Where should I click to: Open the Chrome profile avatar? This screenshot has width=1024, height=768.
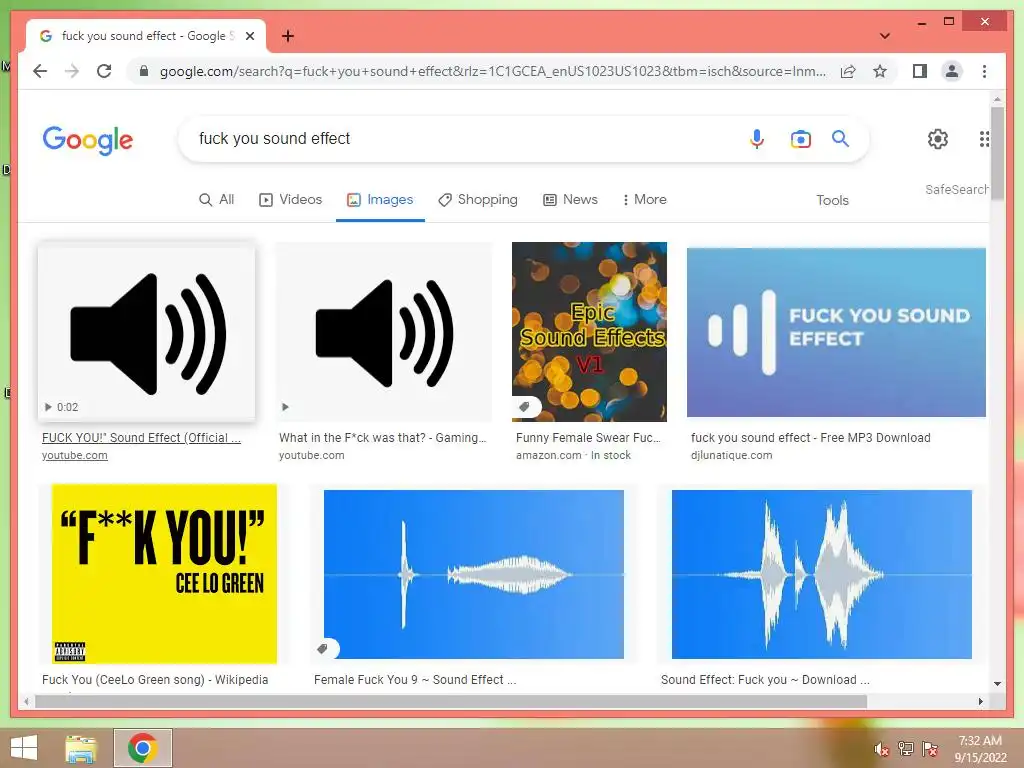tap(952, 71)
